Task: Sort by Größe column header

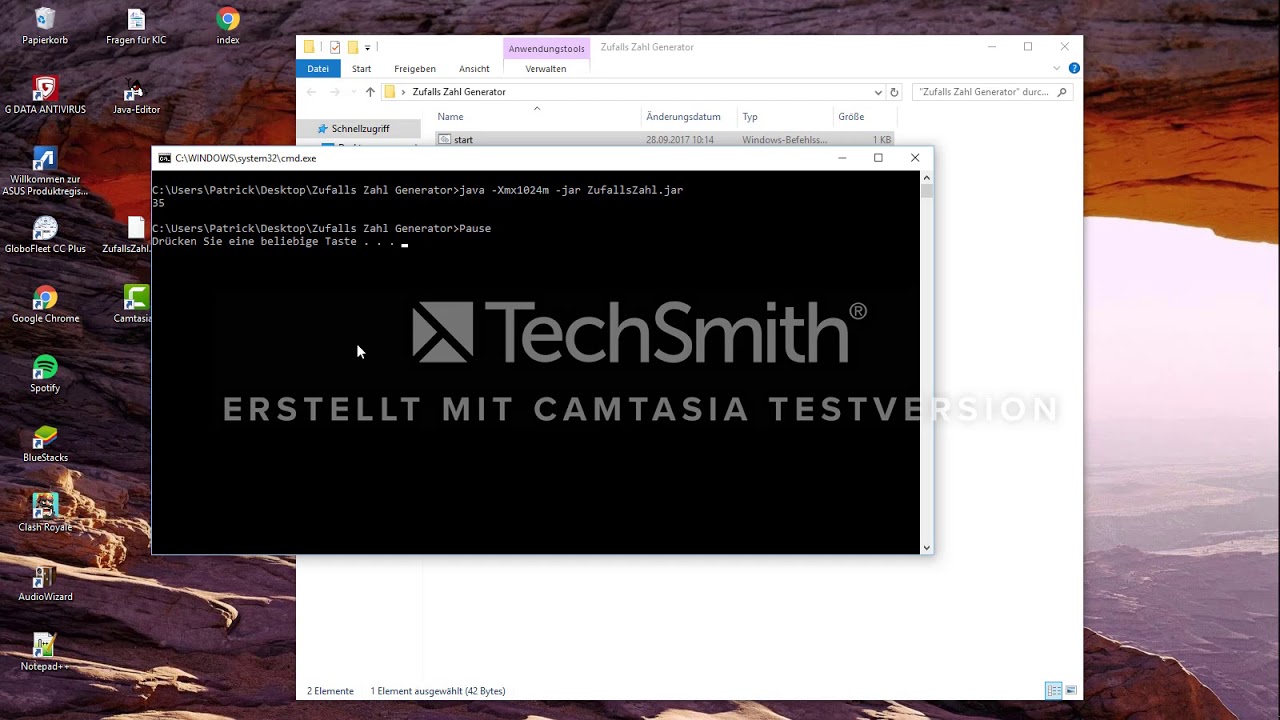Action: click(x=863, y=117)
